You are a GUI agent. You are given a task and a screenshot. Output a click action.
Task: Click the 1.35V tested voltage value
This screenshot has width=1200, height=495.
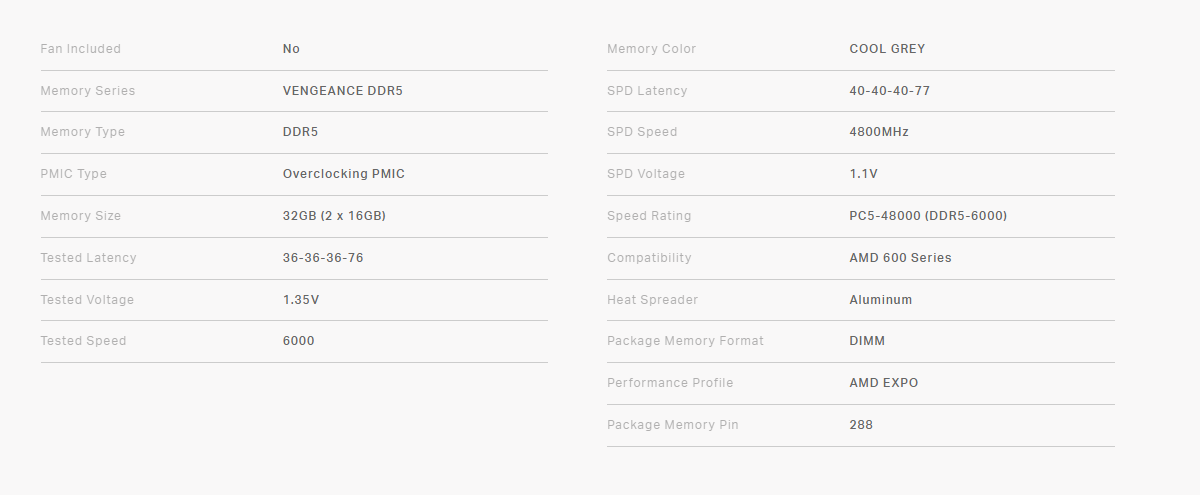301,300
